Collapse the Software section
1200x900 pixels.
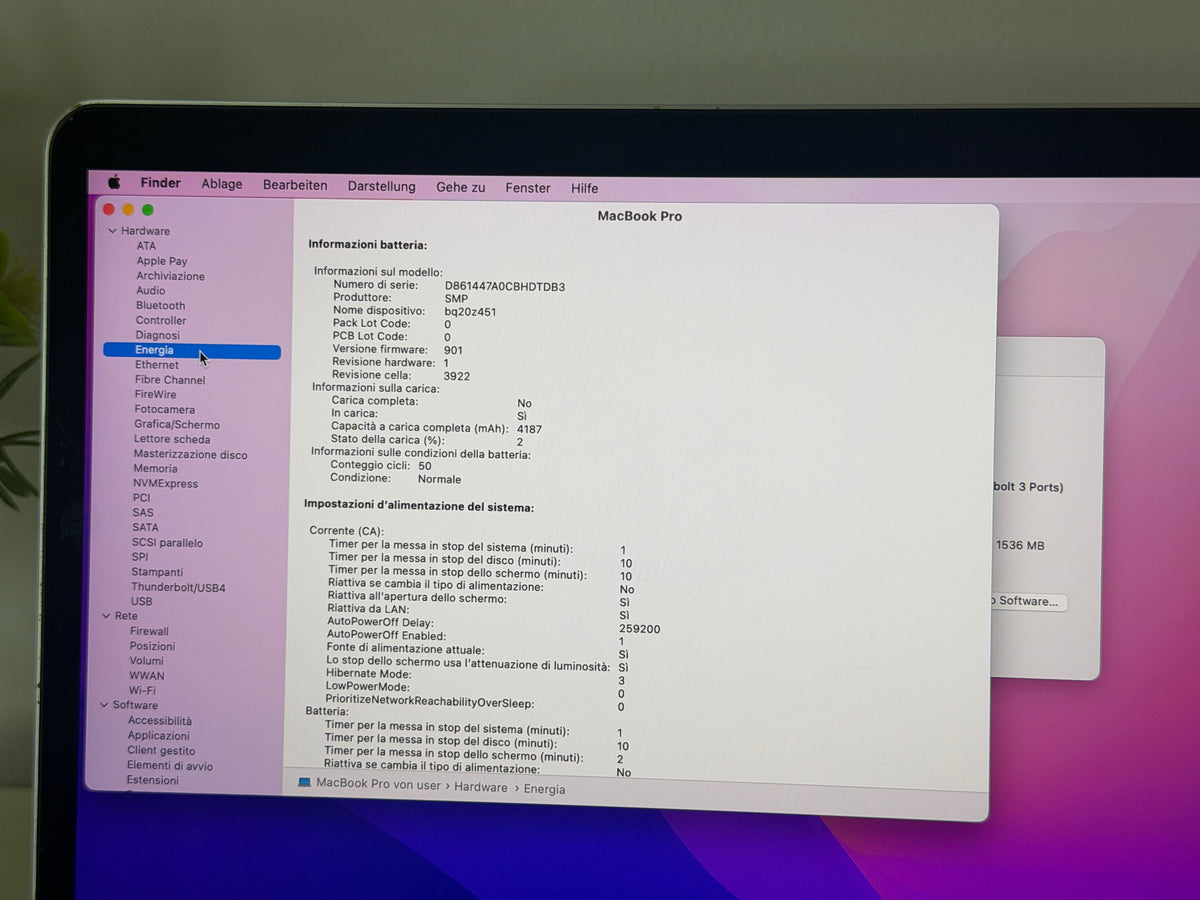click(x=104, y=705)
